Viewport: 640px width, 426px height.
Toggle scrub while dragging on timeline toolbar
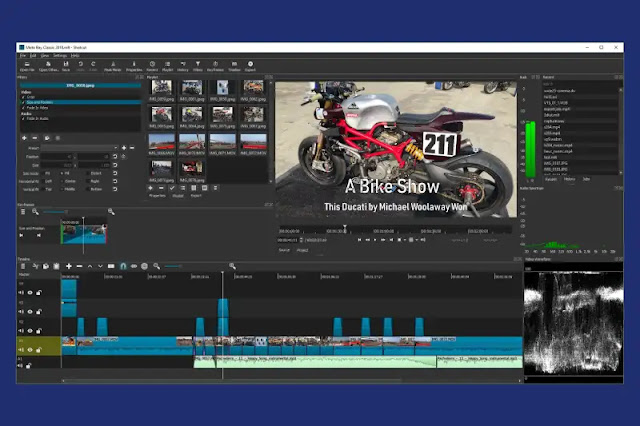pyautogui.click(x=134, y=266)
